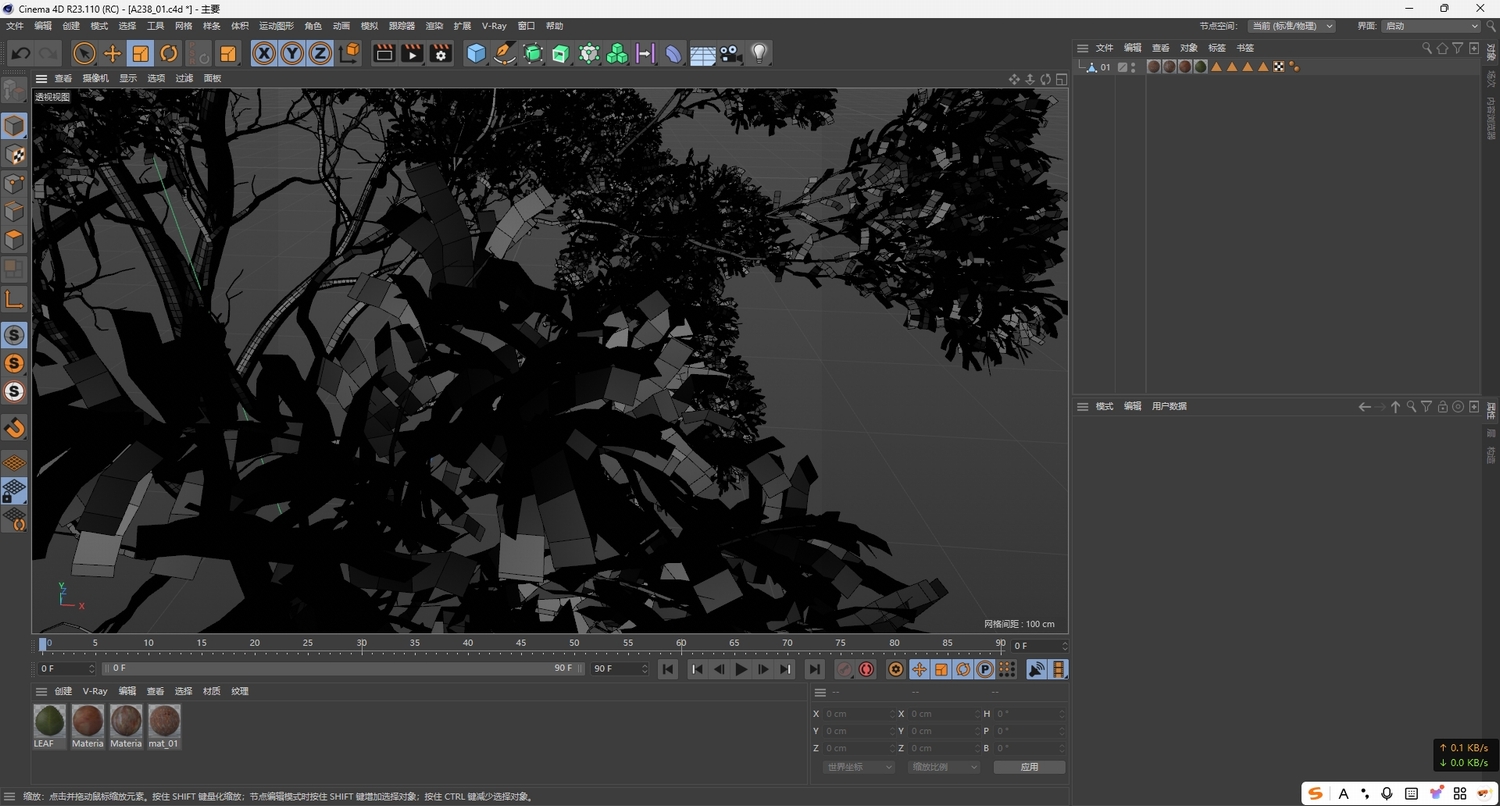The height and width of the screenshot is (806, 1500).
Task: Open the 缩放比例 dropdown in coordinates panel
Action: [941, 766]
